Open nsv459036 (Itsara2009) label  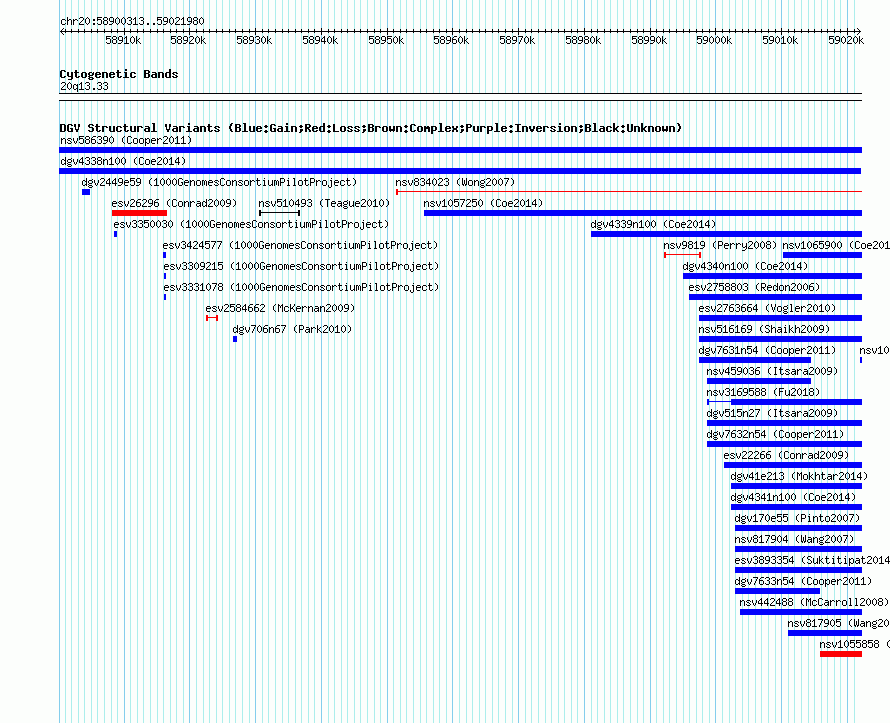(772, 371)
